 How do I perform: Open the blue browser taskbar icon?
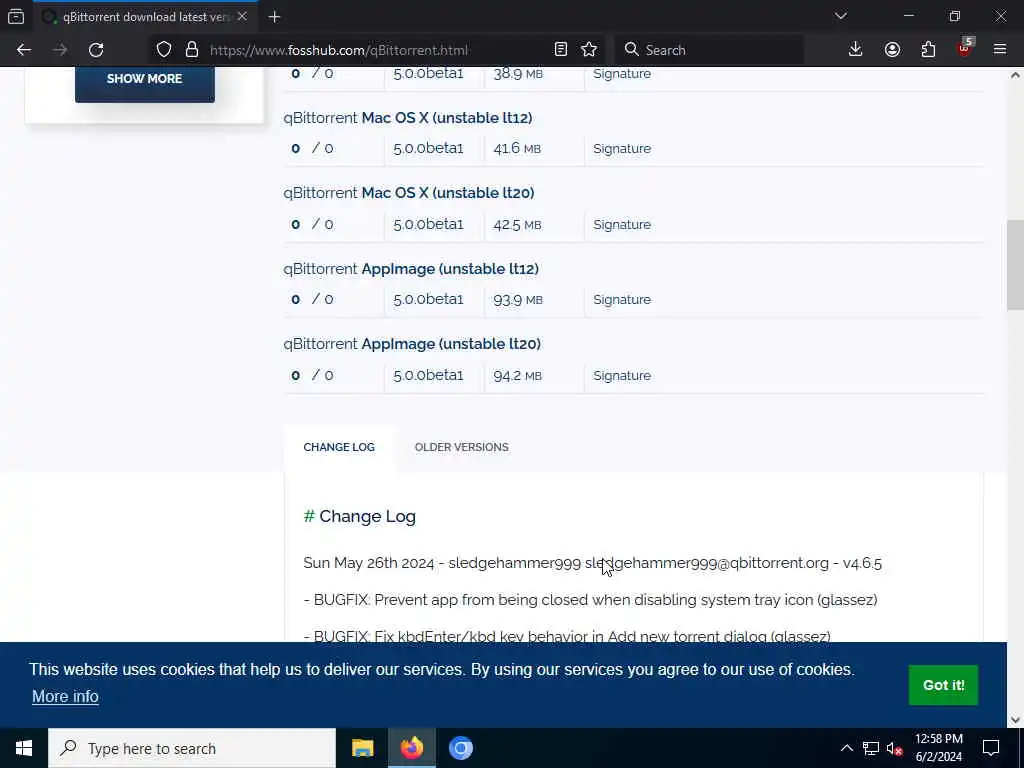(x=460, y=748)
